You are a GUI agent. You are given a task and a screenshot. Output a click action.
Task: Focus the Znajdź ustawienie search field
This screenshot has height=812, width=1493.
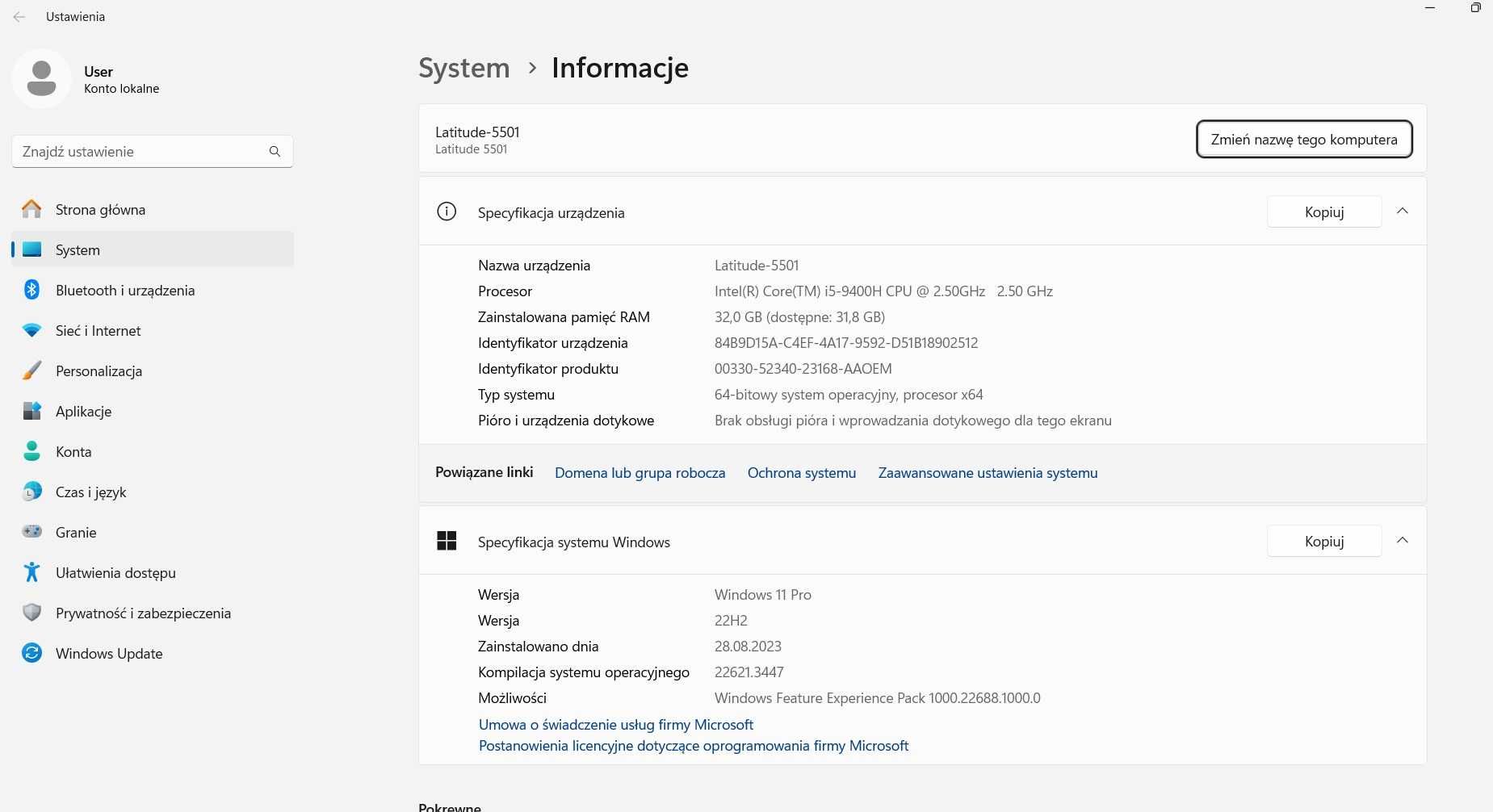pyautogui.click(x=153, y=151)
